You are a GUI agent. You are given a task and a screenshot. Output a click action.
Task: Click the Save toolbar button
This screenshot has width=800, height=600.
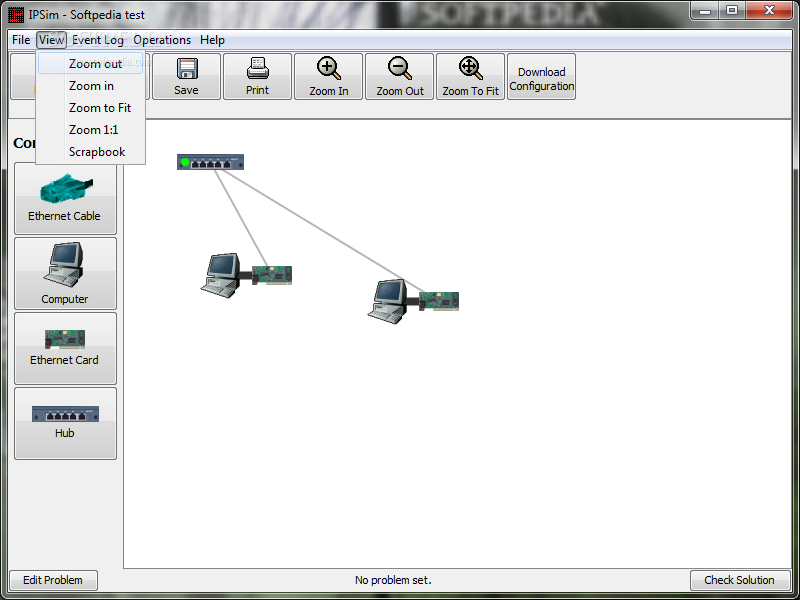(186, 77)
